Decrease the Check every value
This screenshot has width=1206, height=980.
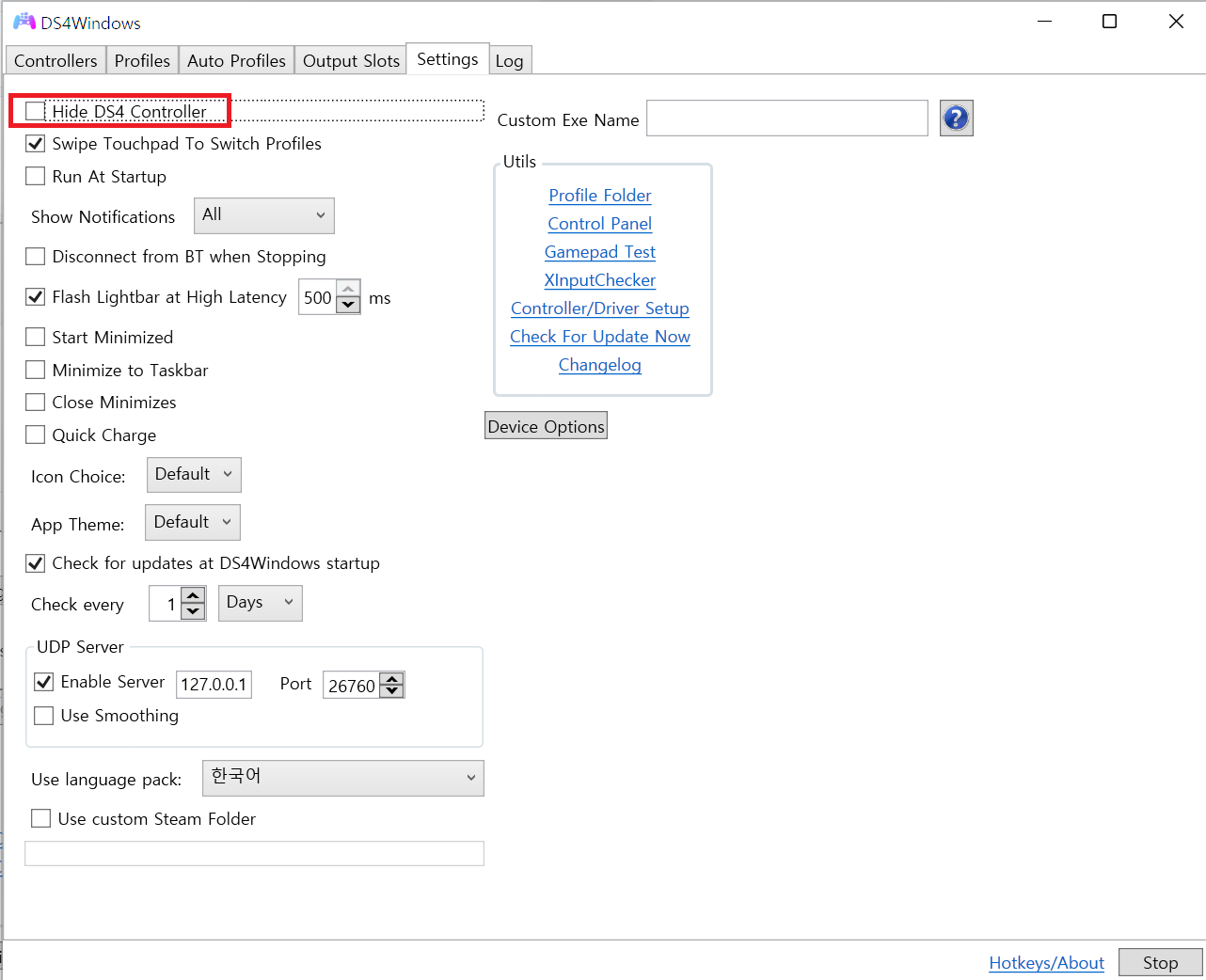[193, 611]
